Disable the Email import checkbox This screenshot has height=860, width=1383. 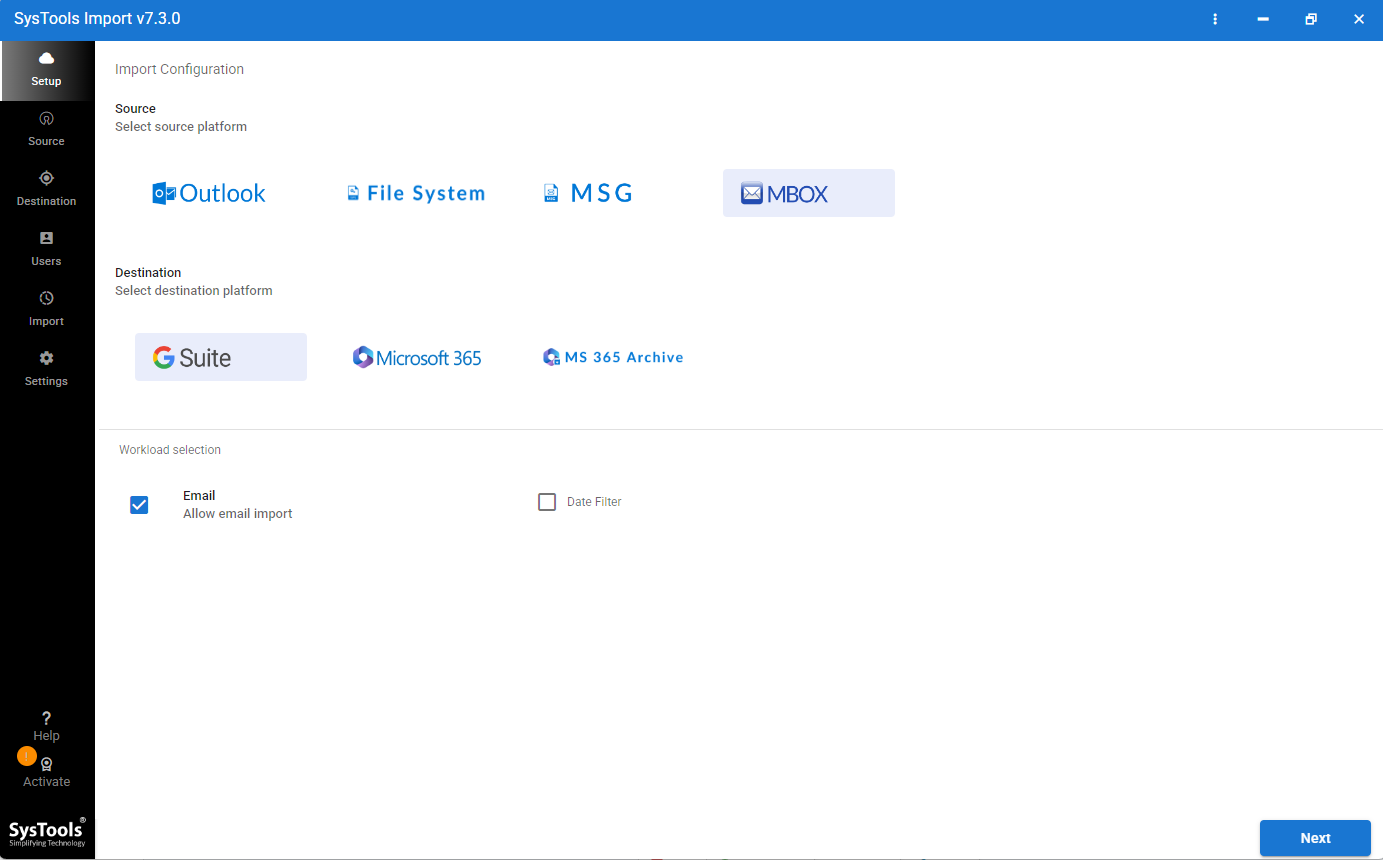click(139, 505)
